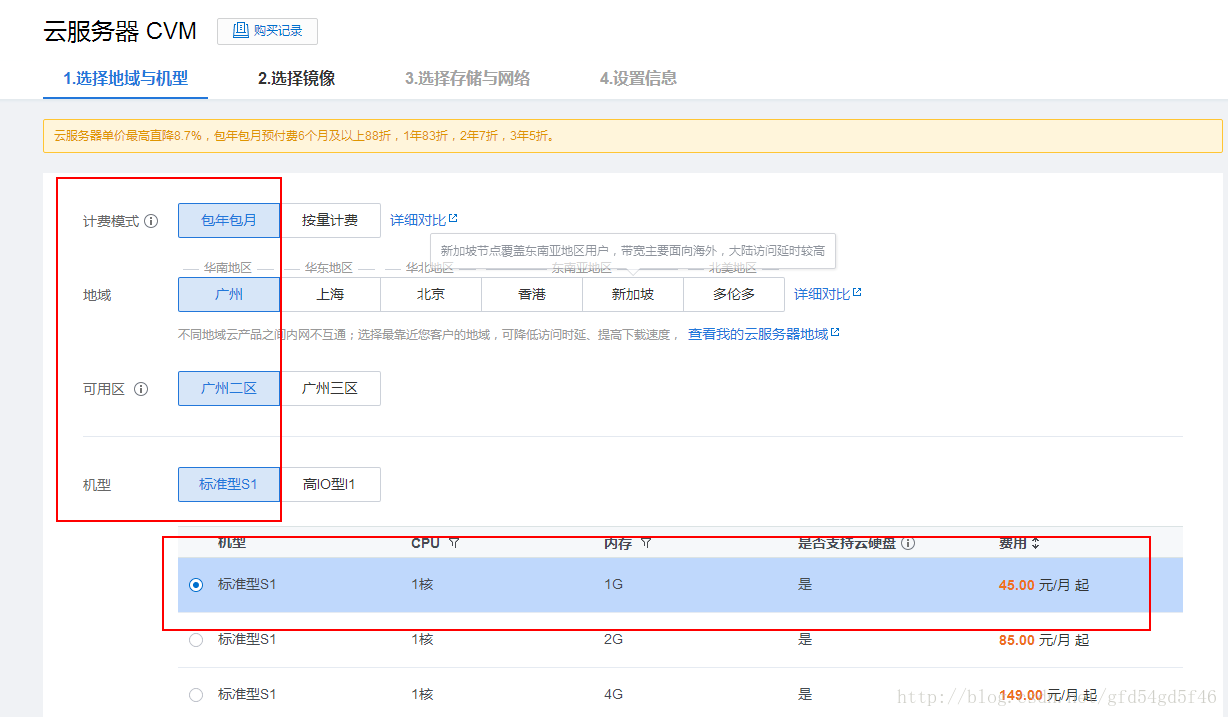Choose the 广州 region

click(229, 294)
